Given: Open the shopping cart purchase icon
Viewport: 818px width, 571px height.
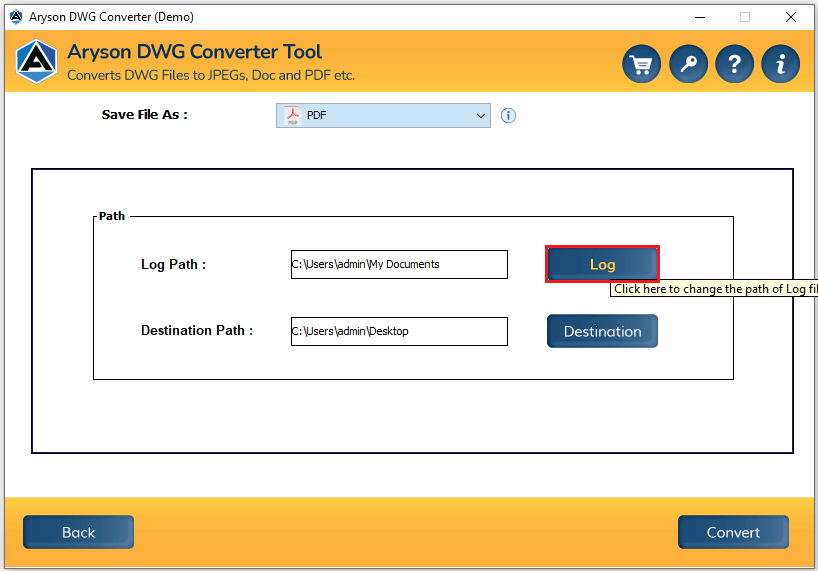Looking at the screenshot, I should (641, 64).
